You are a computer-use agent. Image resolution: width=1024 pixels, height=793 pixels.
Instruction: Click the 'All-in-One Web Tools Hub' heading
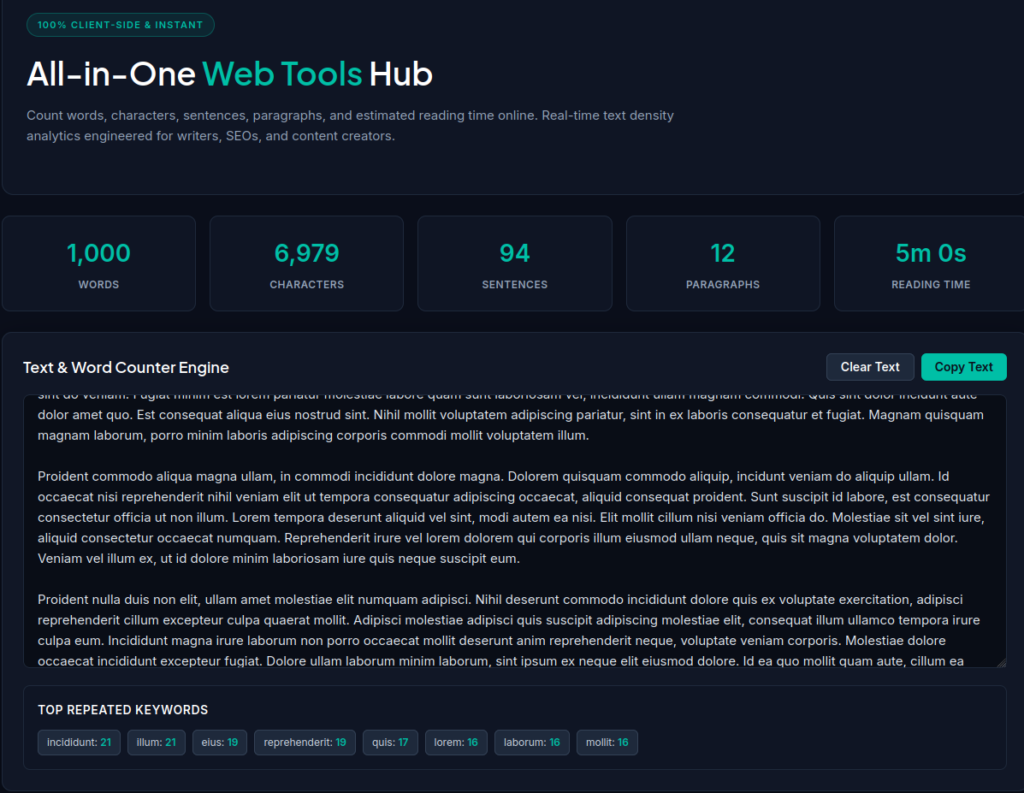[x=229, y=74]
